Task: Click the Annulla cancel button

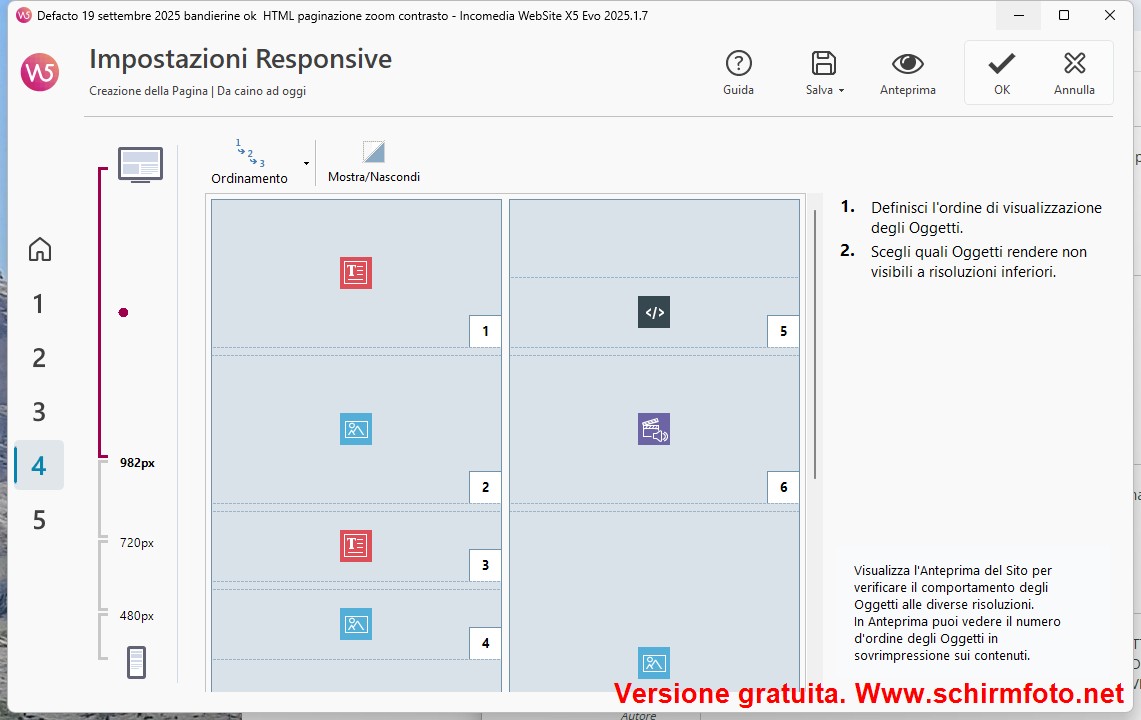Action: coord(1074,72)
